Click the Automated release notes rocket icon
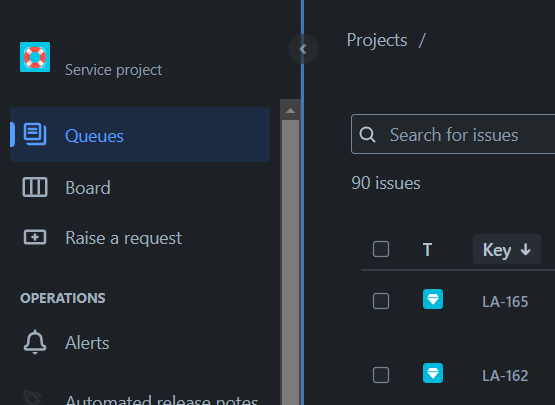Viewport: 555px width, 405px height. click(x=33, y=398)
